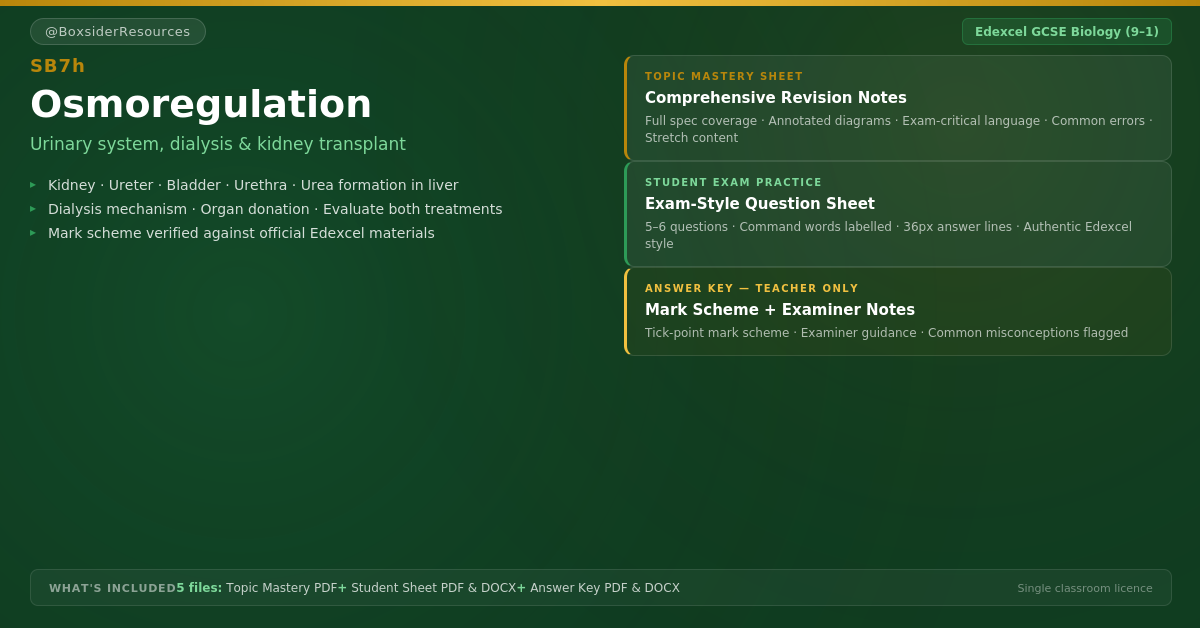Viewport: 1200px width, 628px height.
Task: Click the Osmoregulation main title
Action: (201, 104)
